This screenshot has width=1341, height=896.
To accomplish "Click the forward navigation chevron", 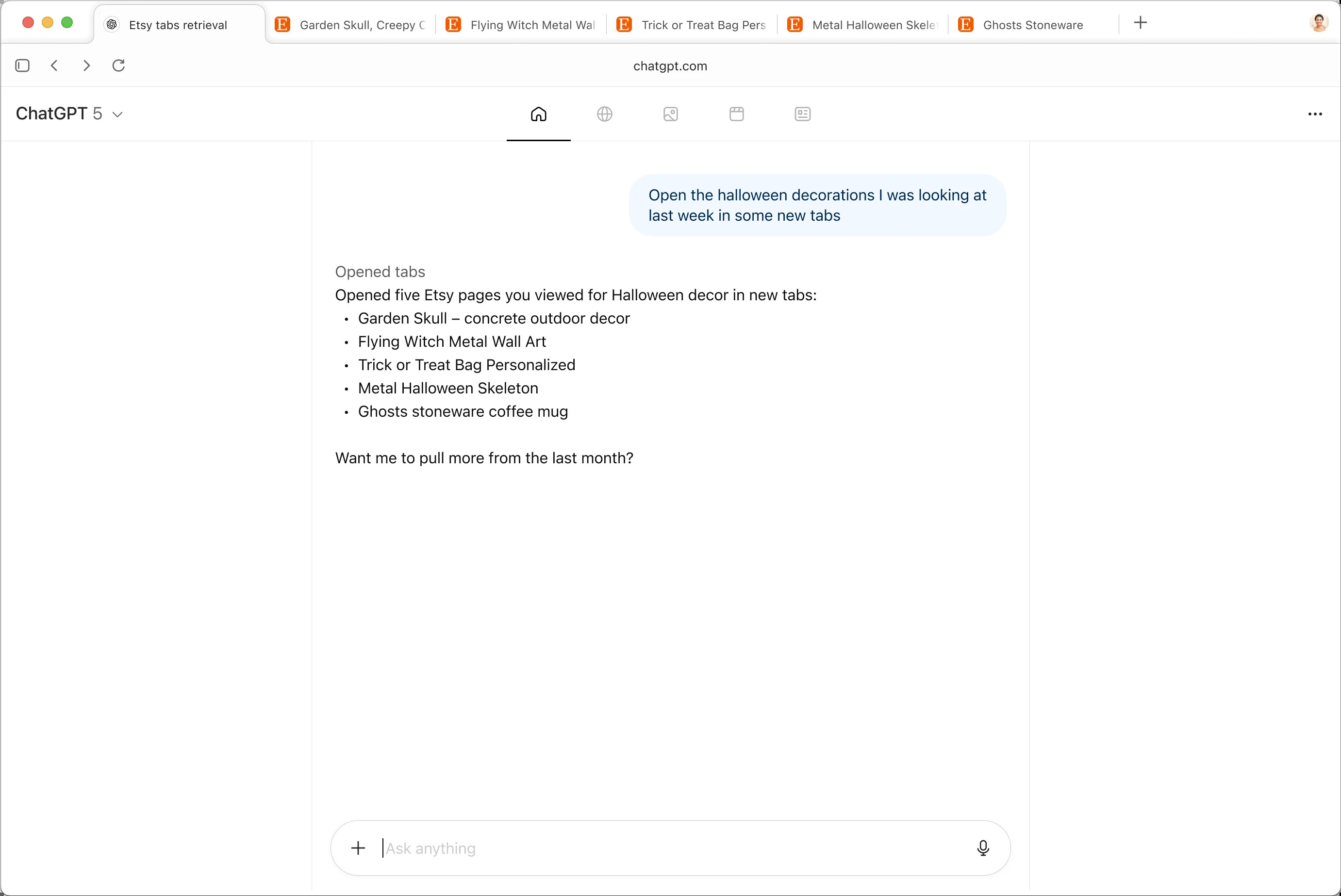I will [86, 65].
